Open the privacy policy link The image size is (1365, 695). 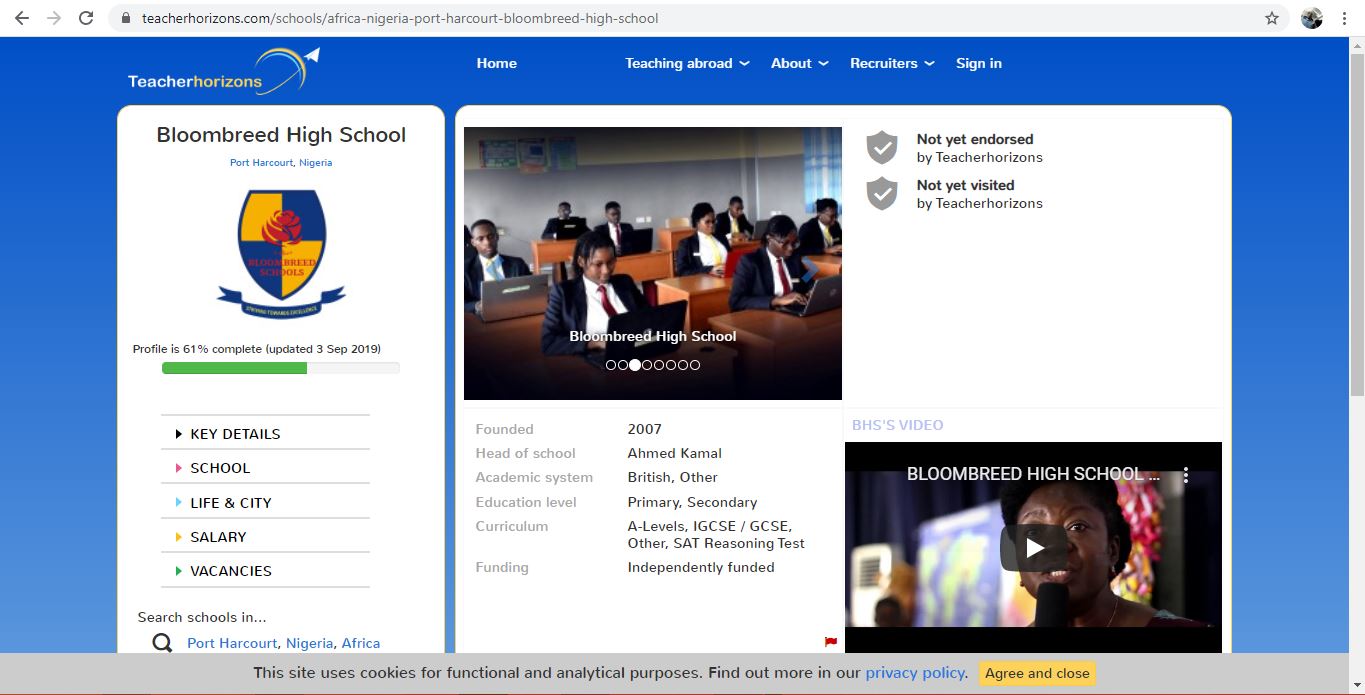pyautogui.click(x=916, y=673)
